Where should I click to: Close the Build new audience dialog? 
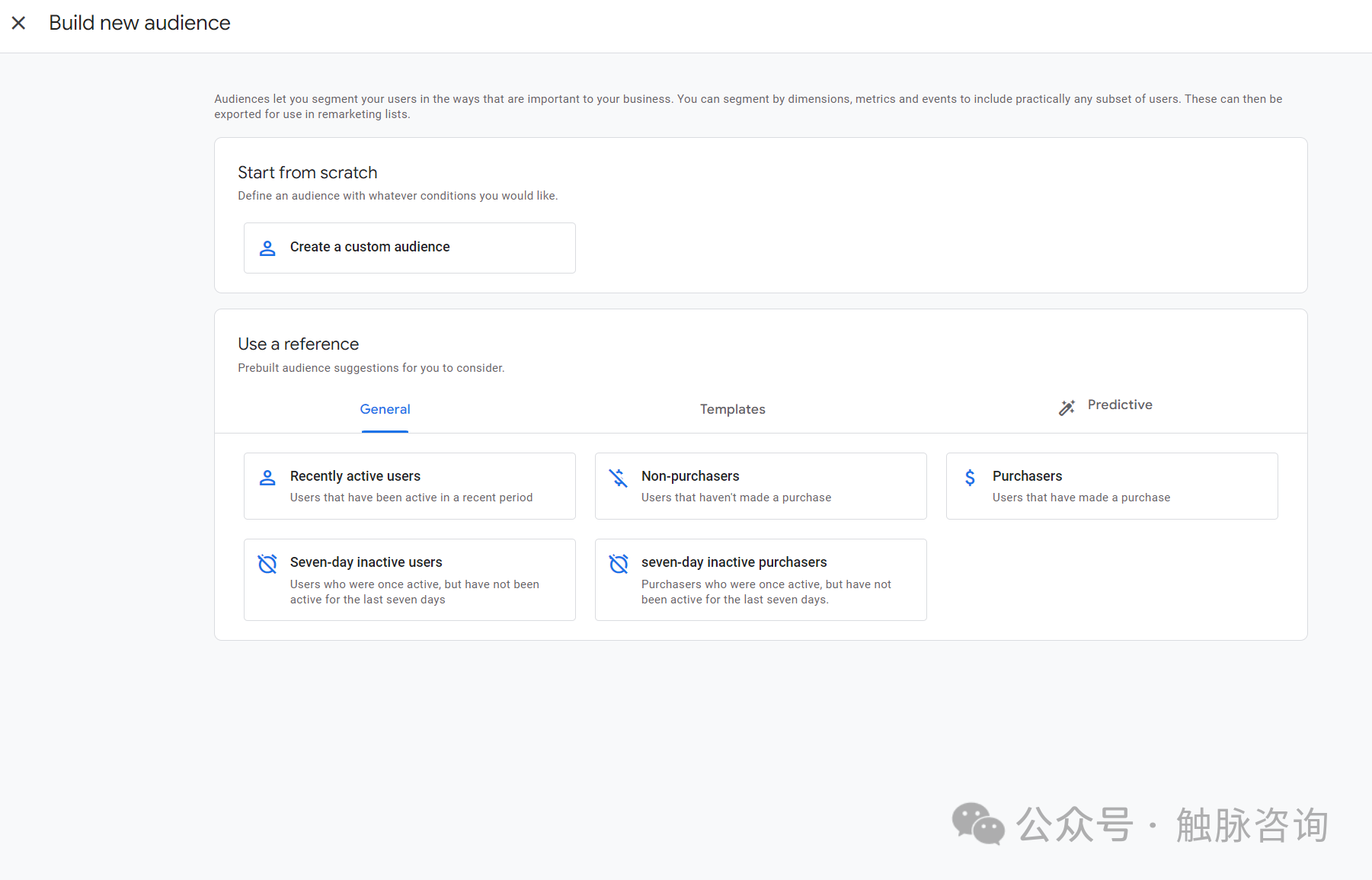(19, 23)
